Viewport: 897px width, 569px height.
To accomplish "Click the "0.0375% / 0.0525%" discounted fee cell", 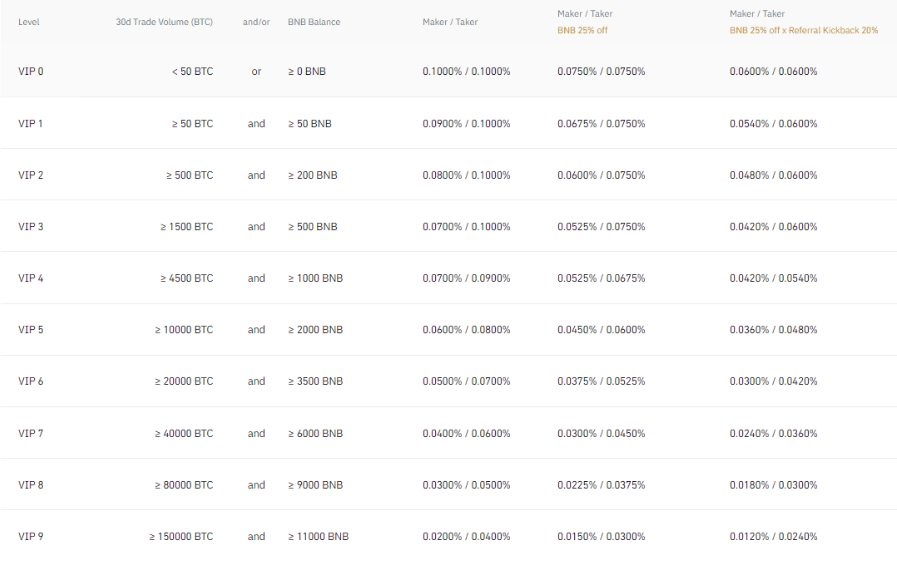I will tap(601, 382).
